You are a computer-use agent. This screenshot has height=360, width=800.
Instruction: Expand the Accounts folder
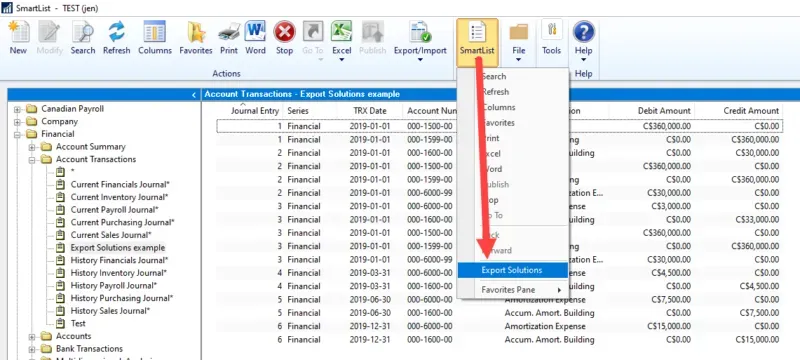(32, 336)
